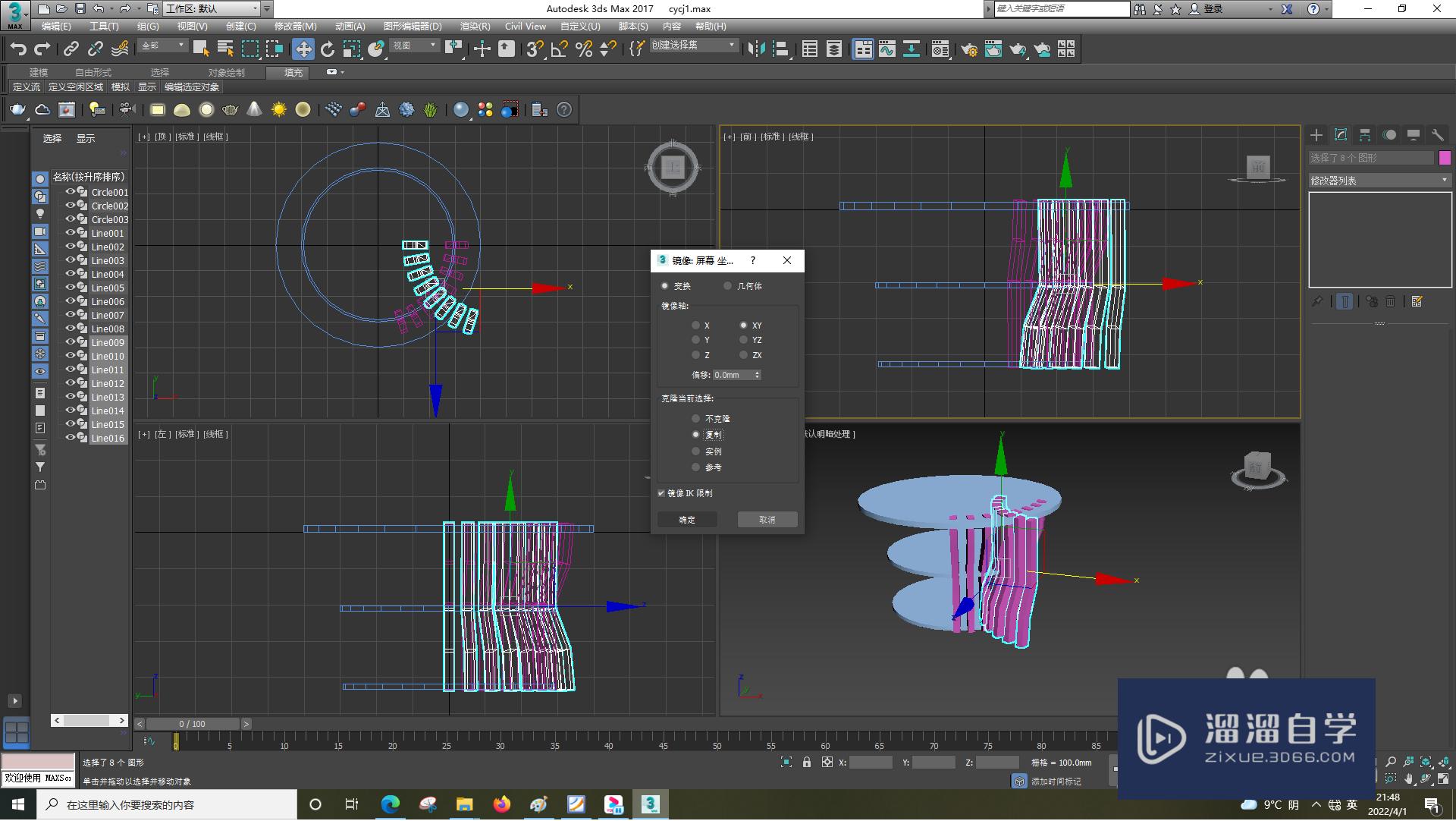Screen dimensions: 1456x821
Task: Click the Undo arrow in main toolbar
Action: (18, 49)
